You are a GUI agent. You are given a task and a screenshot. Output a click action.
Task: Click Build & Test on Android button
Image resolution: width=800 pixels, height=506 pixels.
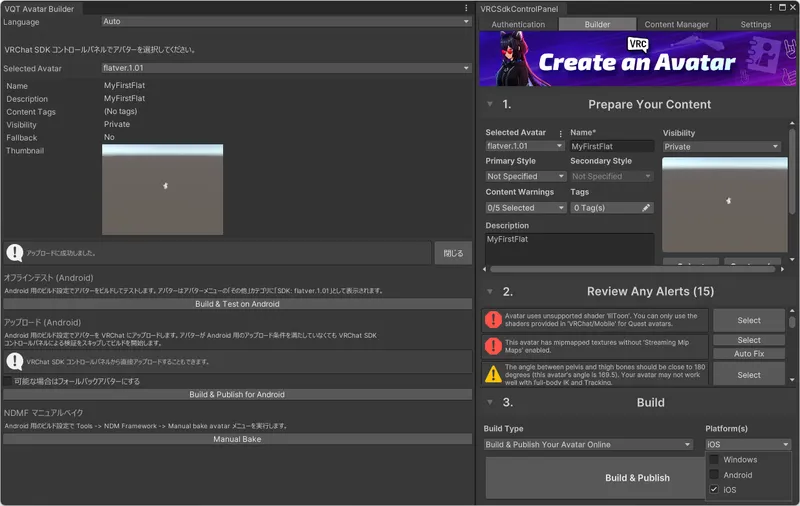tap(237, 303)
